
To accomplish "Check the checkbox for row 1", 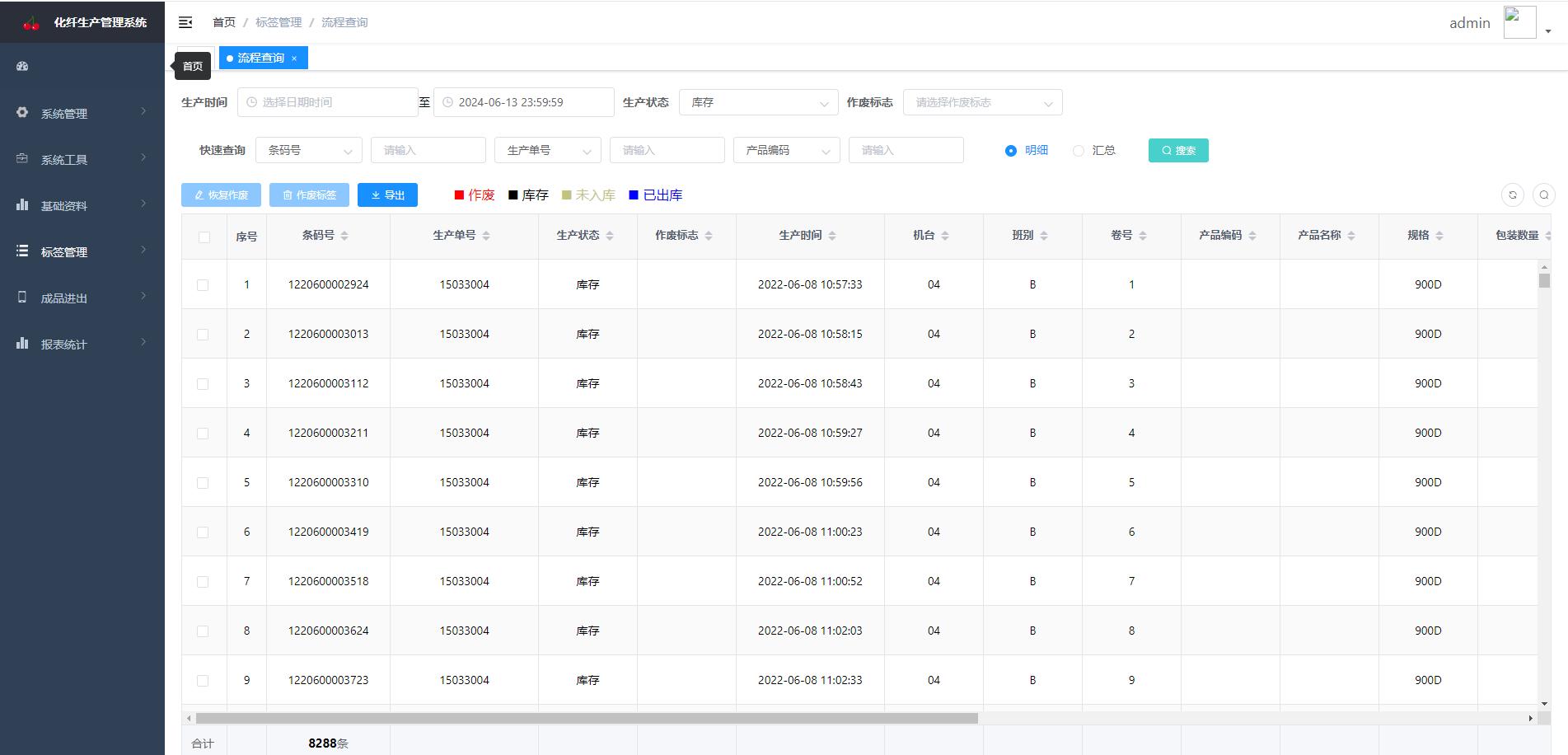I will pos(203,285).
